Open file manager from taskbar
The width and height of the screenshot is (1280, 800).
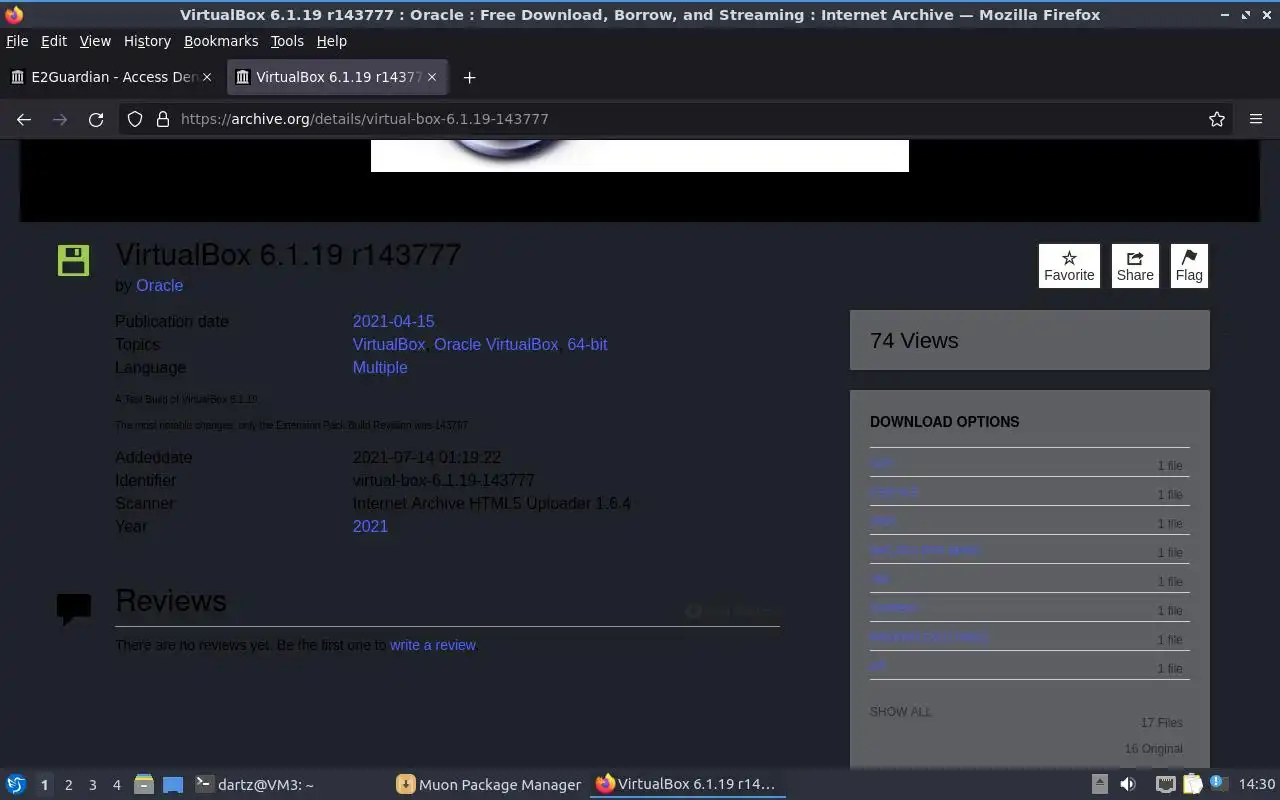coord(144,784)
